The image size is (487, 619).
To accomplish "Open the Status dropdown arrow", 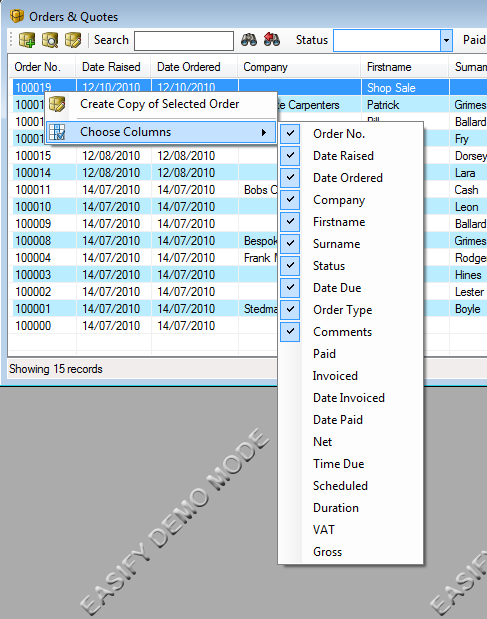I will (x=446, y=40).
